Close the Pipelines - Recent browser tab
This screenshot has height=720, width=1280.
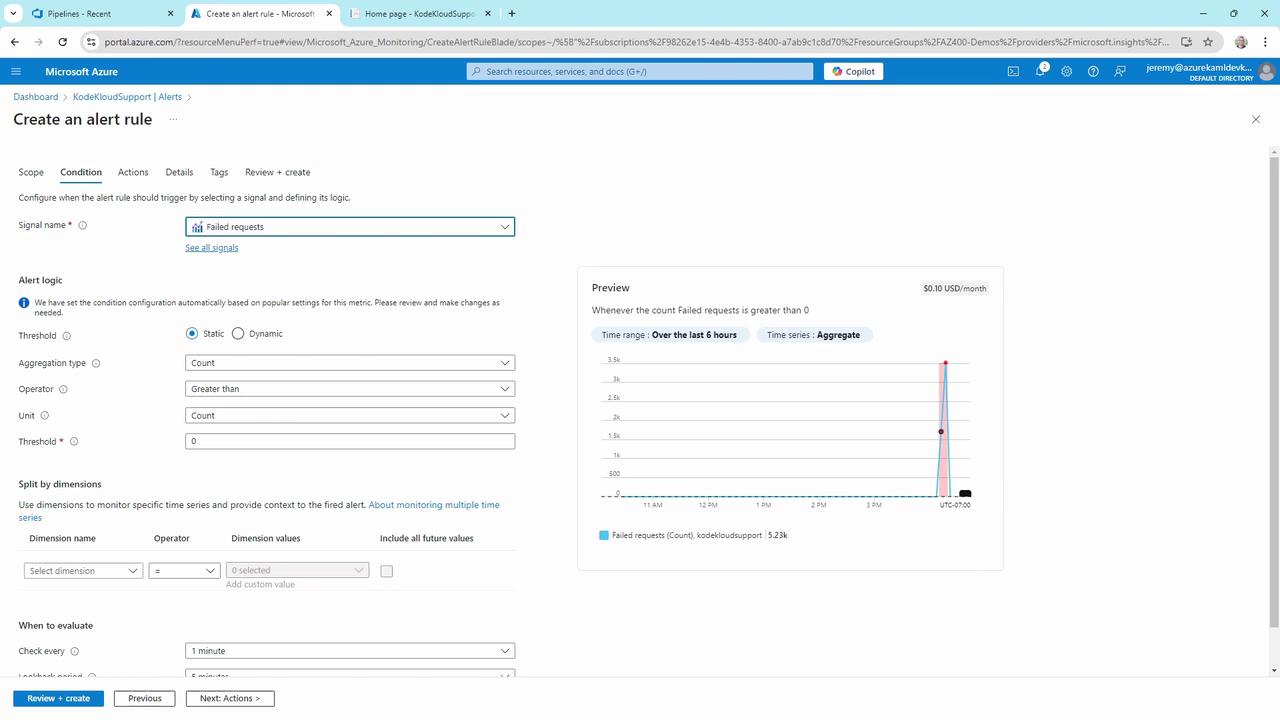tap(169, 14)
